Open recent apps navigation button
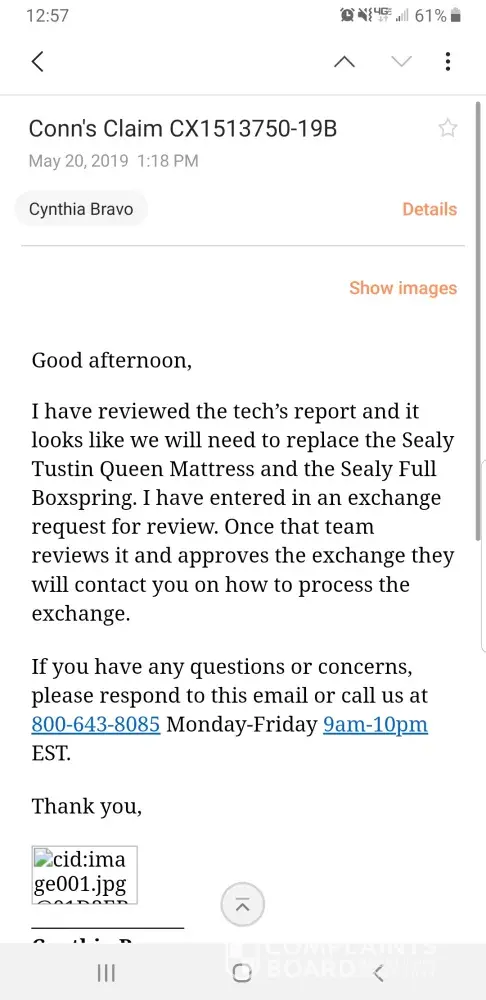Viewport: 486px width, 1000px height. [106, 973]
